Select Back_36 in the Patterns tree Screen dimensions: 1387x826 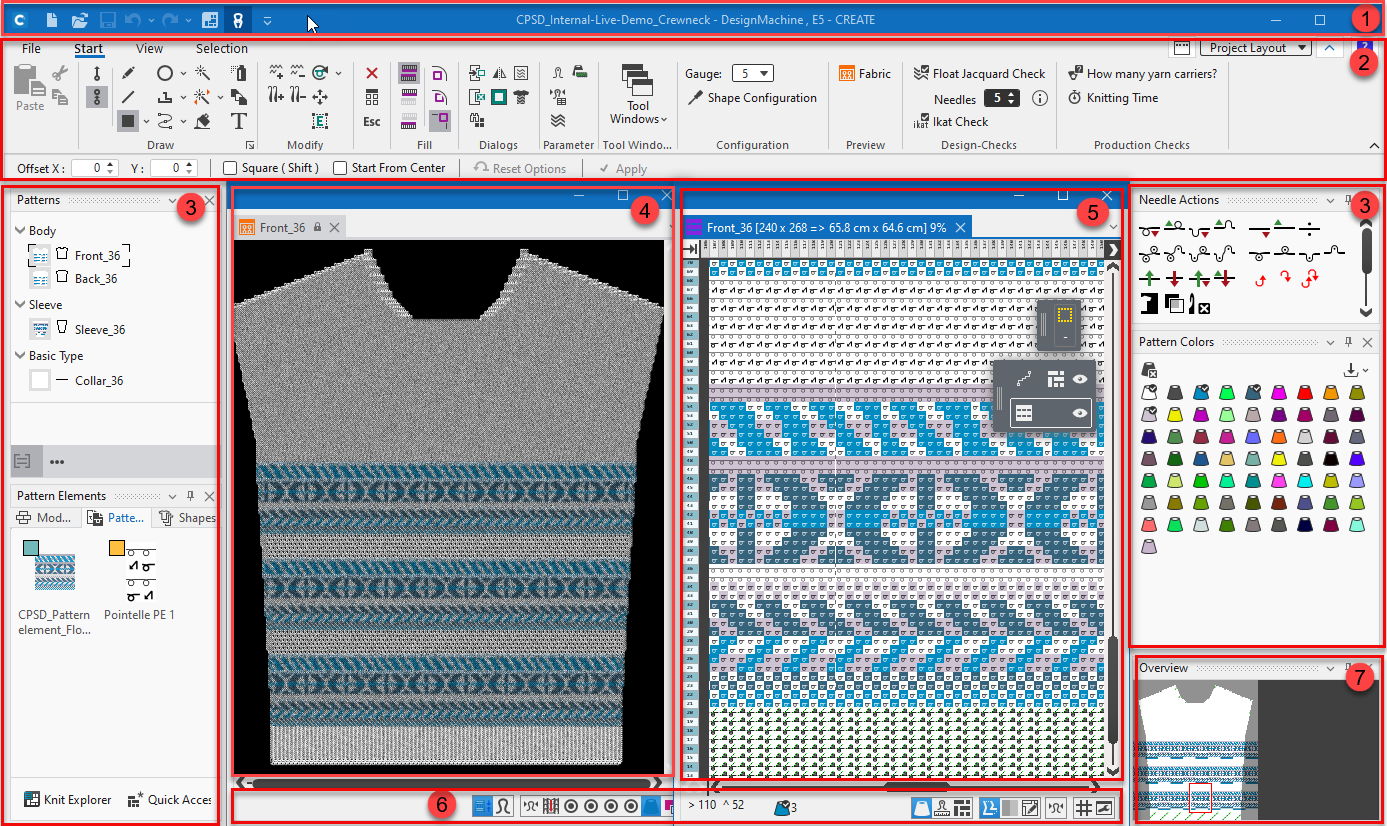tap(96, 279)
